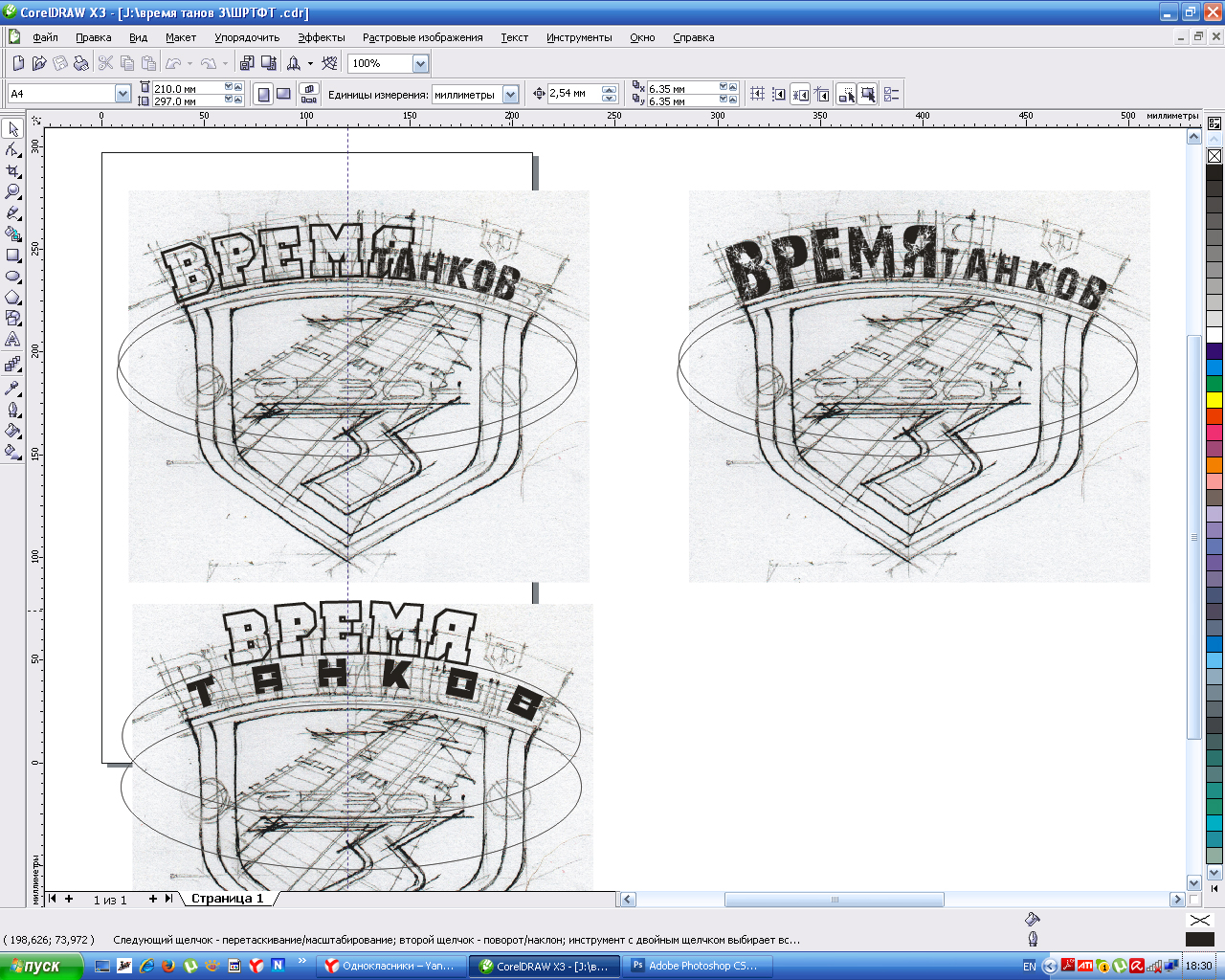Open the Правка menu
This screenshot has width=1225, height=980.
click(x=93, y=37)
